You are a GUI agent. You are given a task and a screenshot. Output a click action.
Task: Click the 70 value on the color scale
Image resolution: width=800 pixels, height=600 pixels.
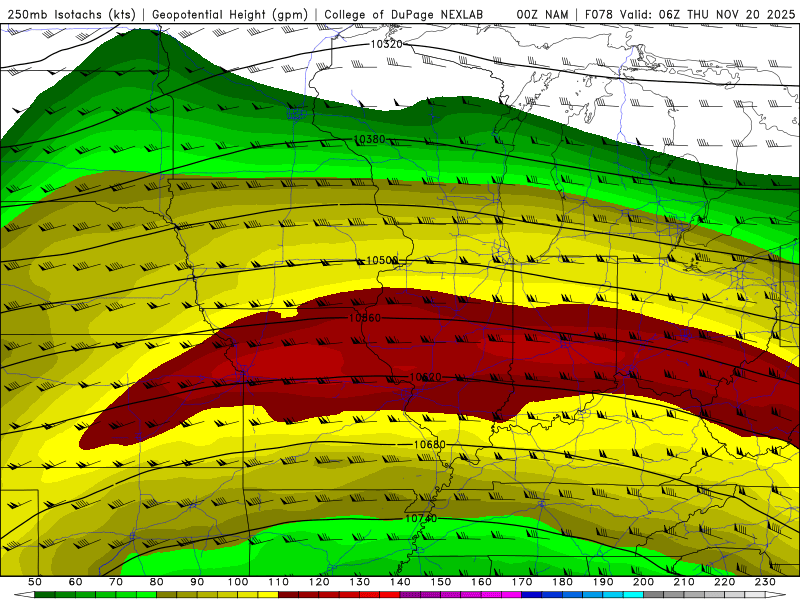116,582
